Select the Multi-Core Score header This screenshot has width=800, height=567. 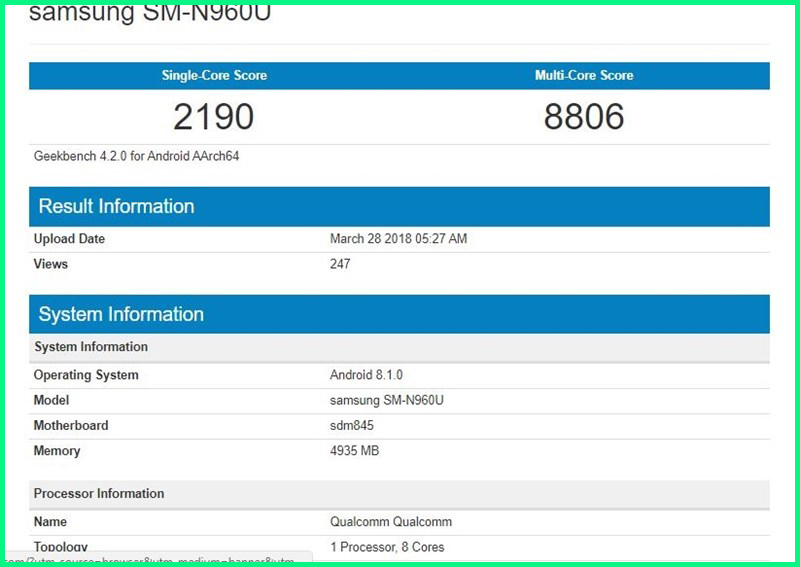click(584, 76)
